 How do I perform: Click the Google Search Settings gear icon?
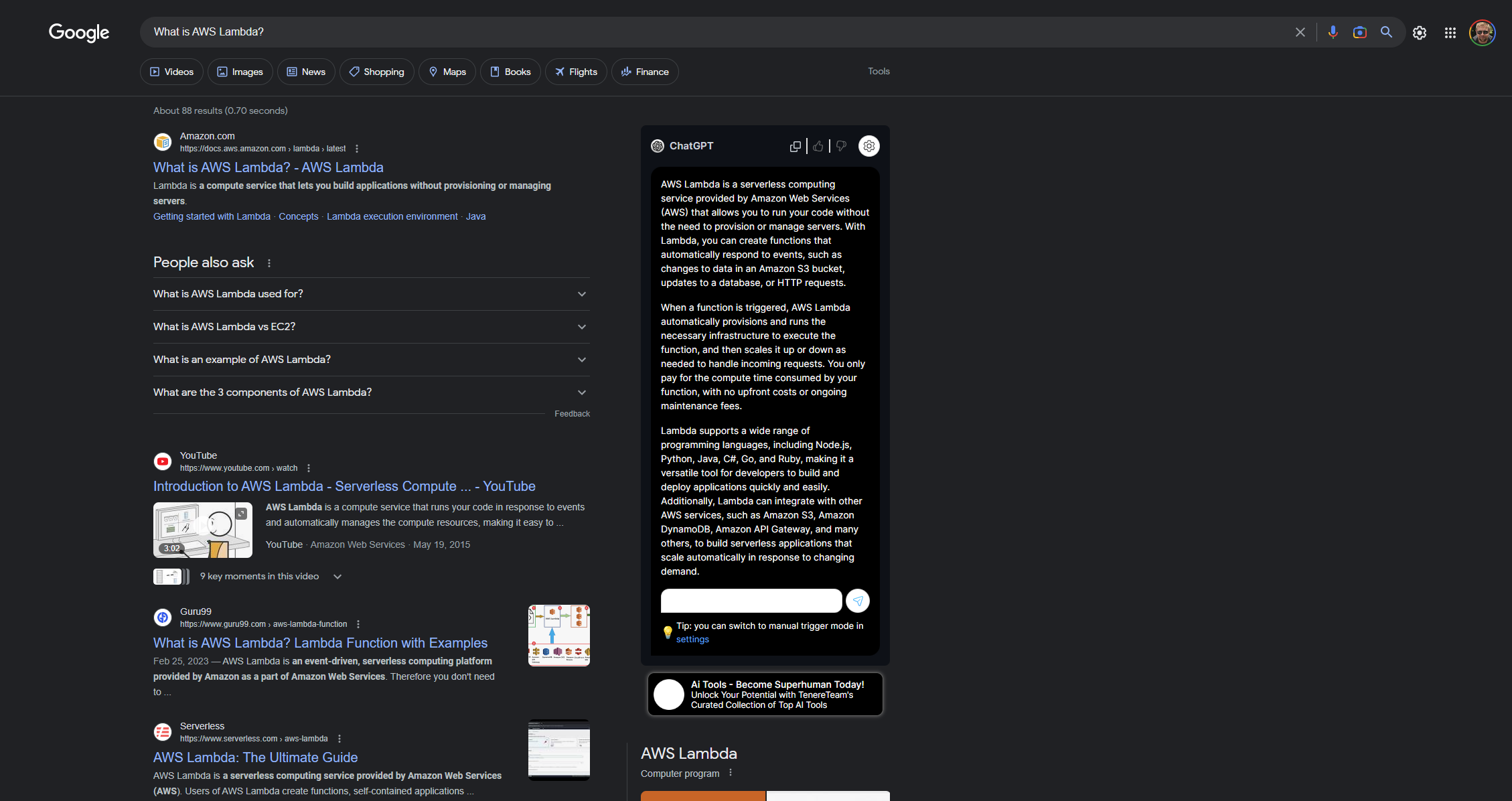[x=1419, y=31]
